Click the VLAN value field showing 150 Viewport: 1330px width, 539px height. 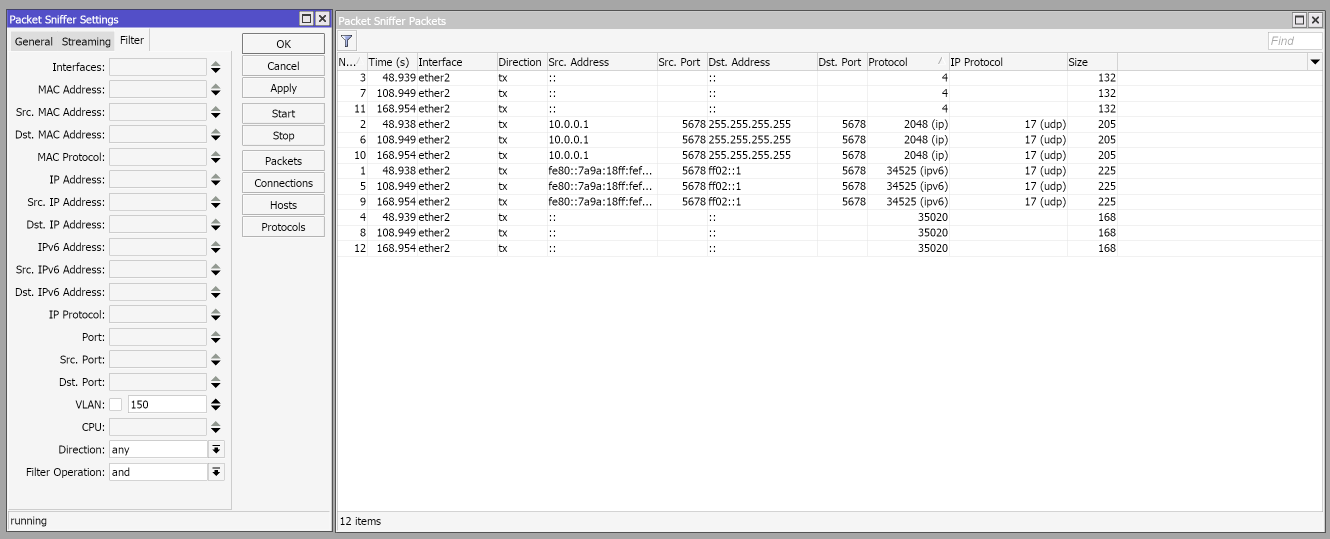coord(166,405)
